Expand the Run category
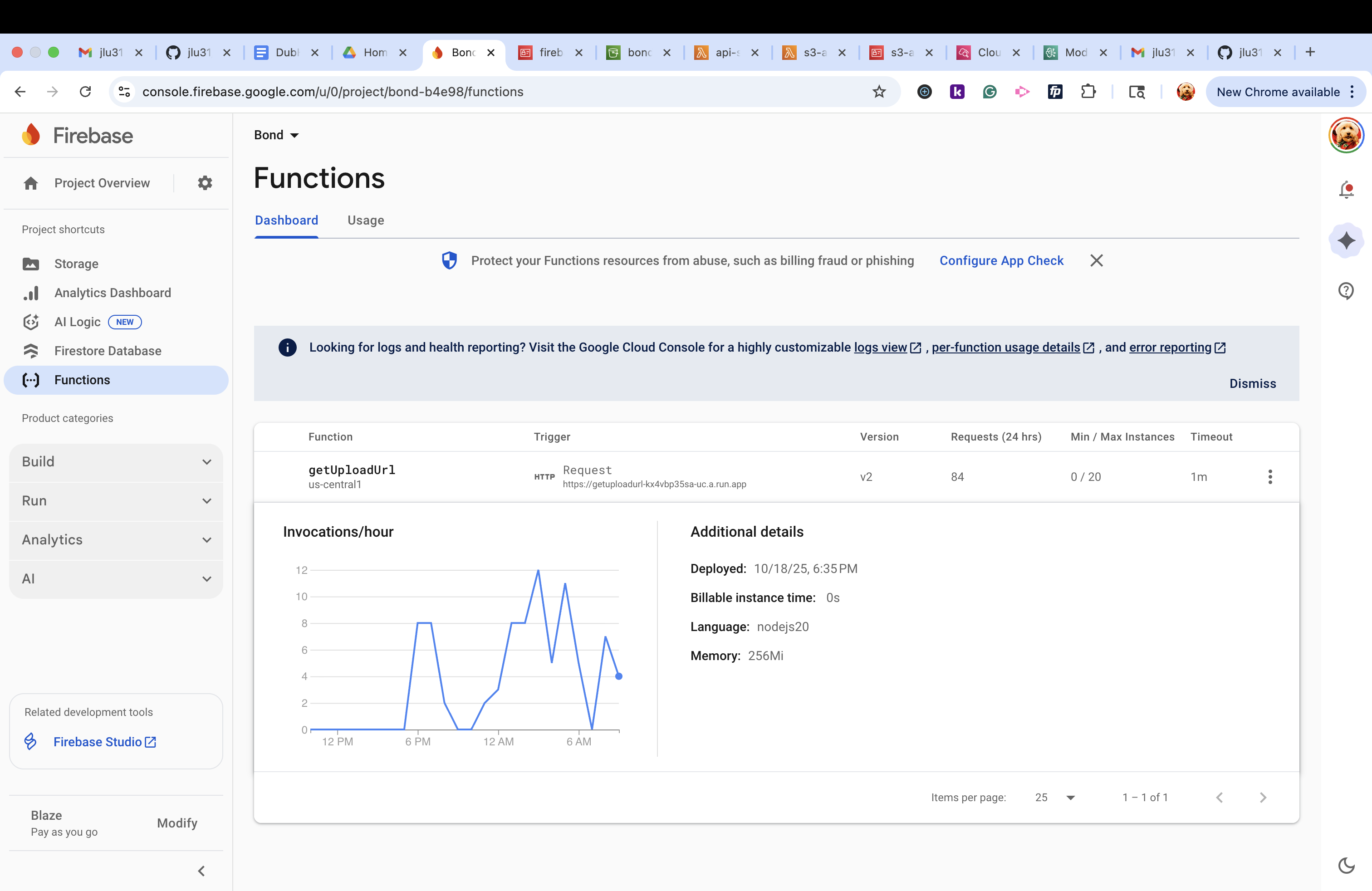Image resolution: width=1372 pixels, height=891 pixels. coord(116,501)
